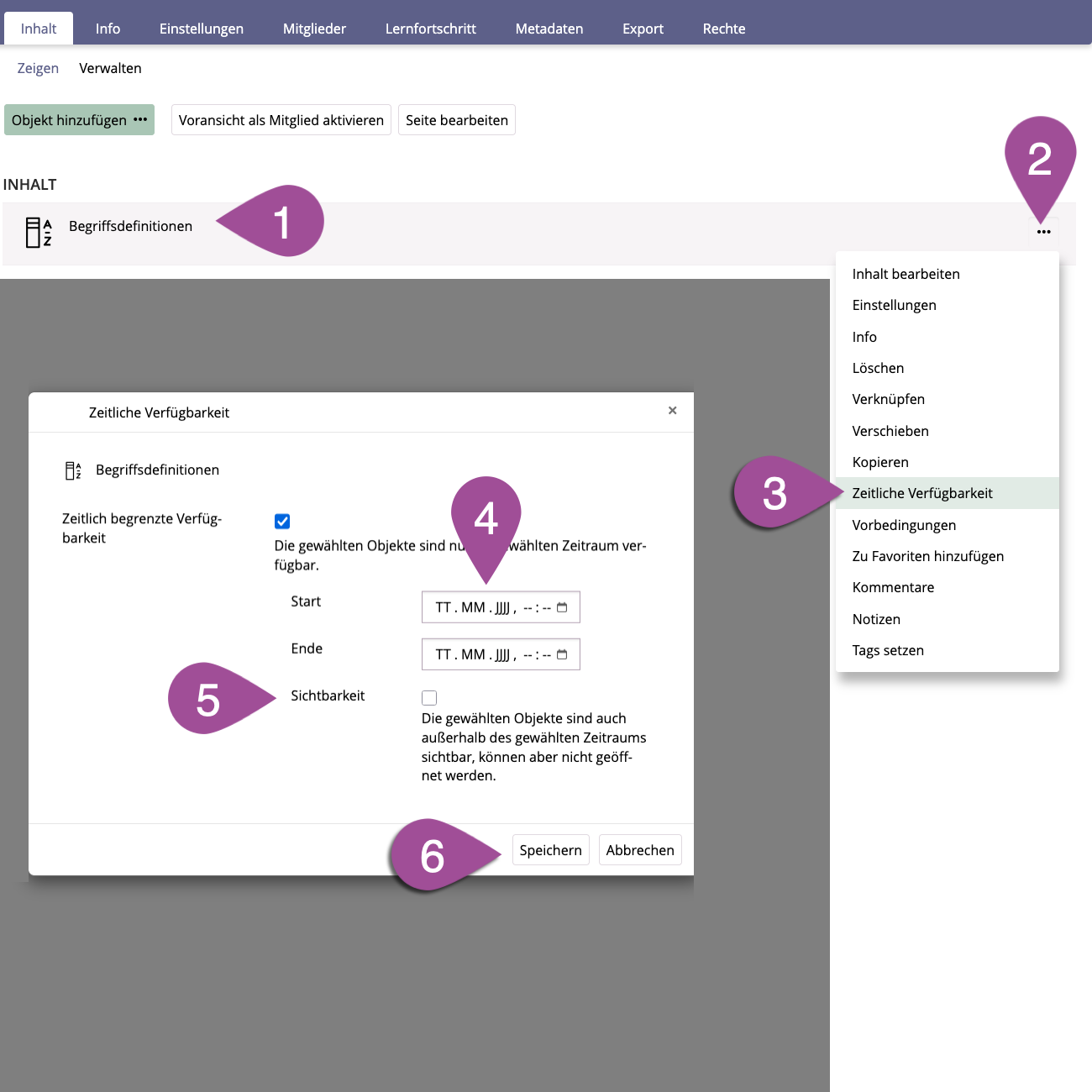Select Zeitliche Verfügbarkeit from the context menu
The width and height of the screenshot is (1092, 1092).
pos(921,493)
